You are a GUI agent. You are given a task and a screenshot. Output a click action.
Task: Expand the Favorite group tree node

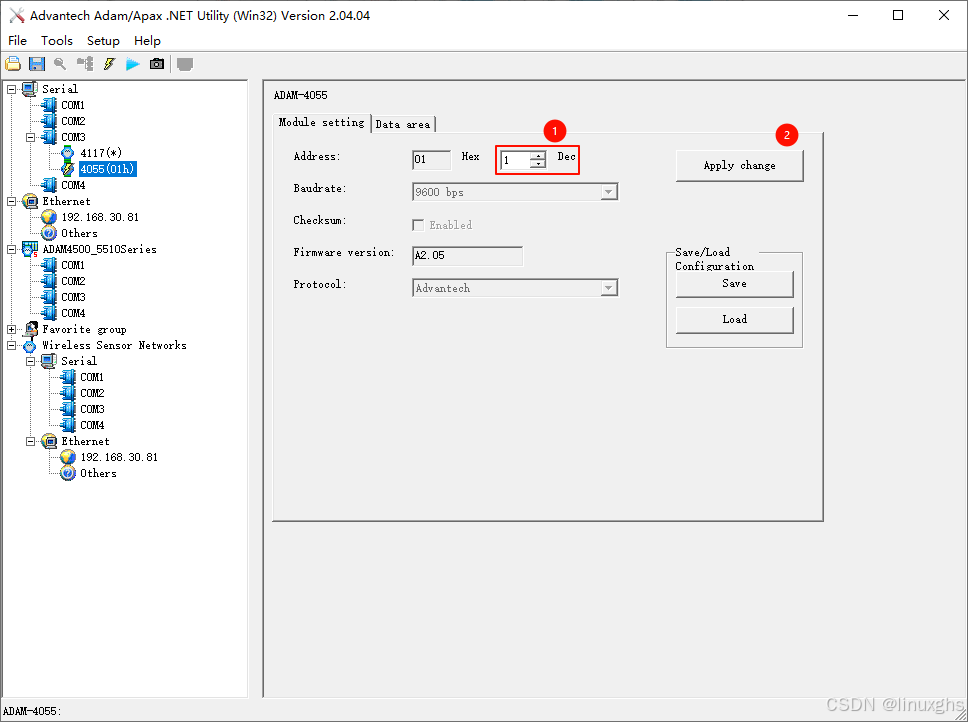[x=12, y=330]
